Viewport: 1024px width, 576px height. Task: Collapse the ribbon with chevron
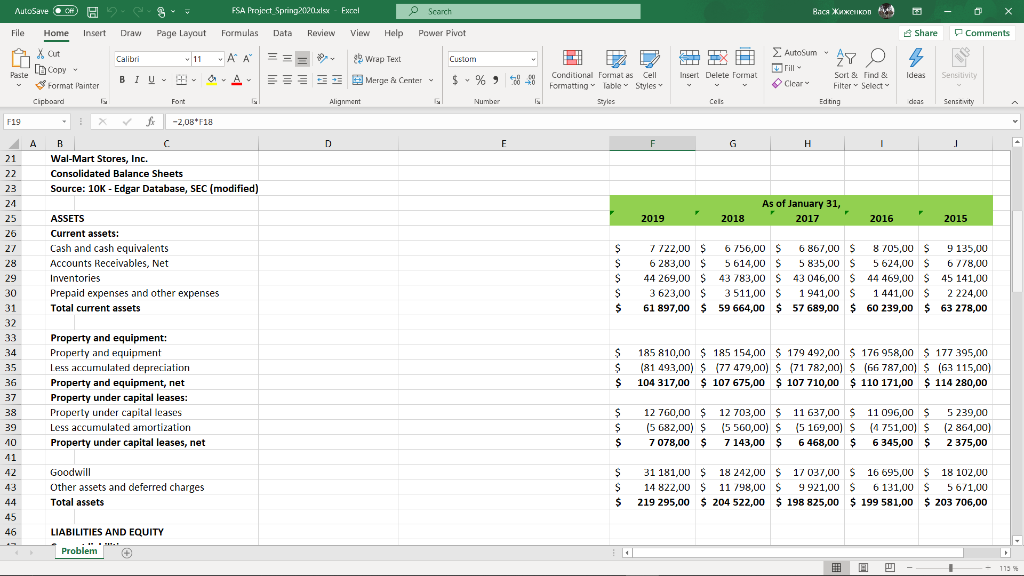pyautogui.click(x=1014, y=102)
